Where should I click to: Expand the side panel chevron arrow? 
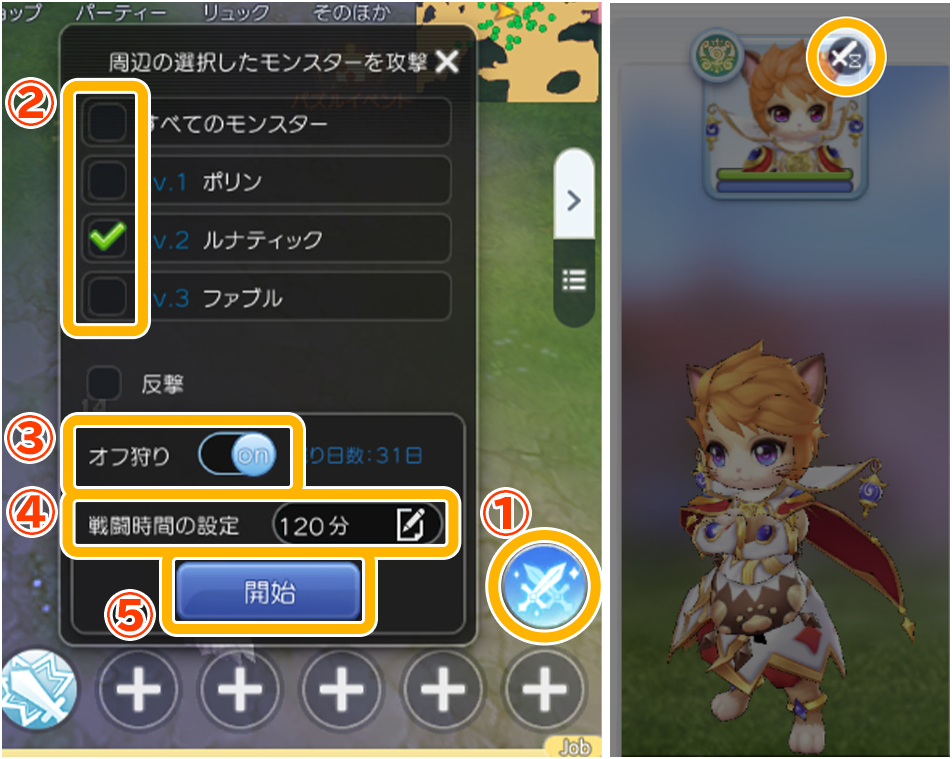coord(573,200)
